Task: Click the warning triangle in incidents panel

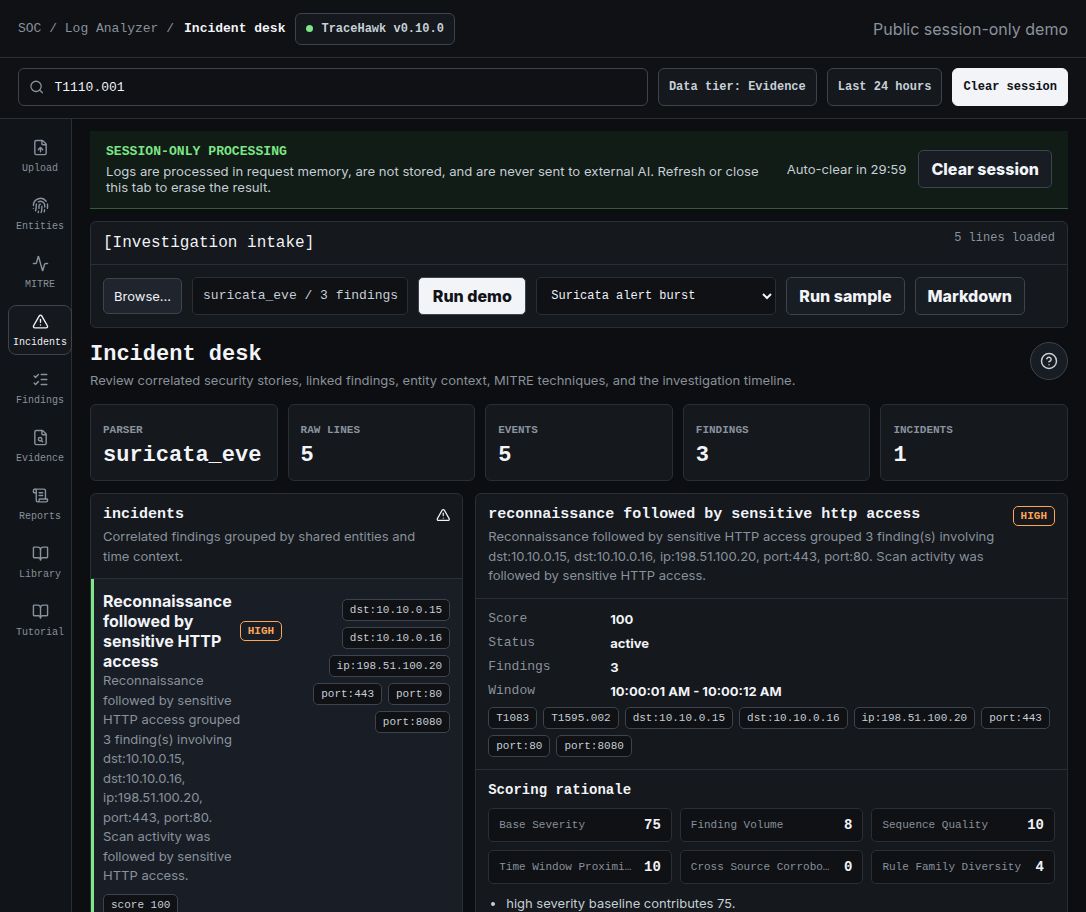Action: click(x=443, y=515)
